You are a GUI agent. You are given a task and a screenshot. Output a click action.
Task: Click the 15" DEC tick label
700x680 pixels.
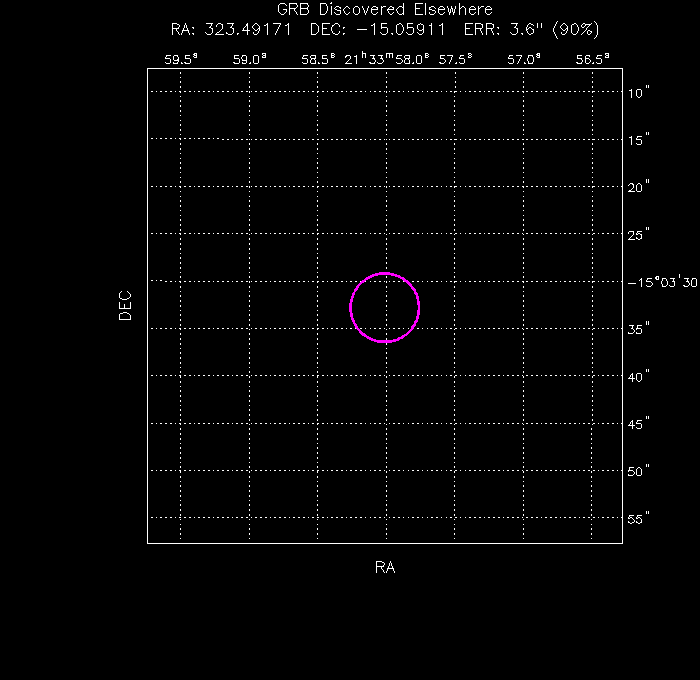point(638,140)
